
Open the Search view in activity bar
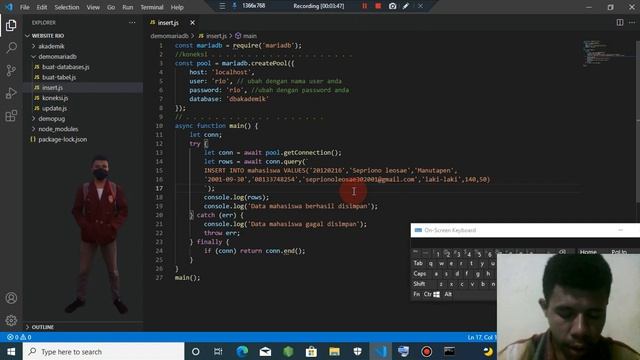[x=11, y=48]
